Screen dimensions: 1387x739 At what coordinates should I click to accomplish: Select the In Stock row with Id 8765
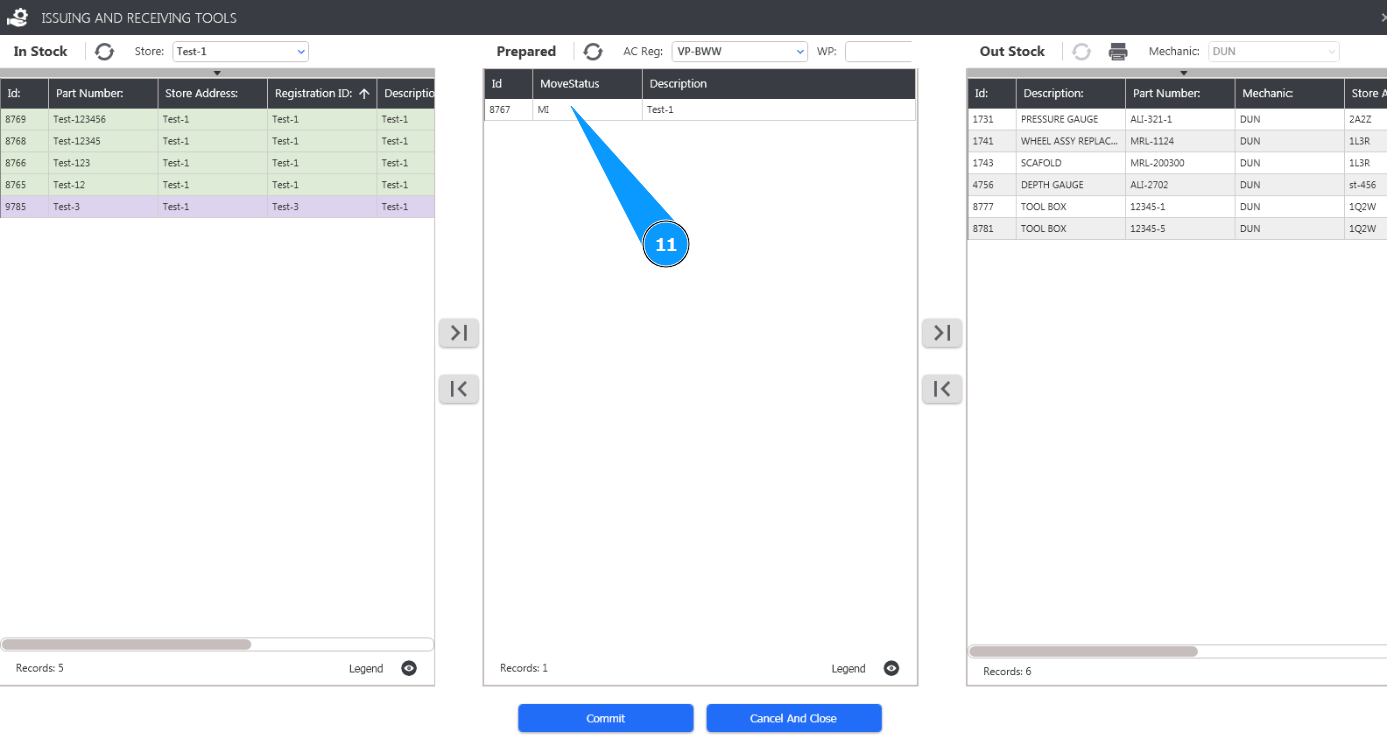(217, 185)
